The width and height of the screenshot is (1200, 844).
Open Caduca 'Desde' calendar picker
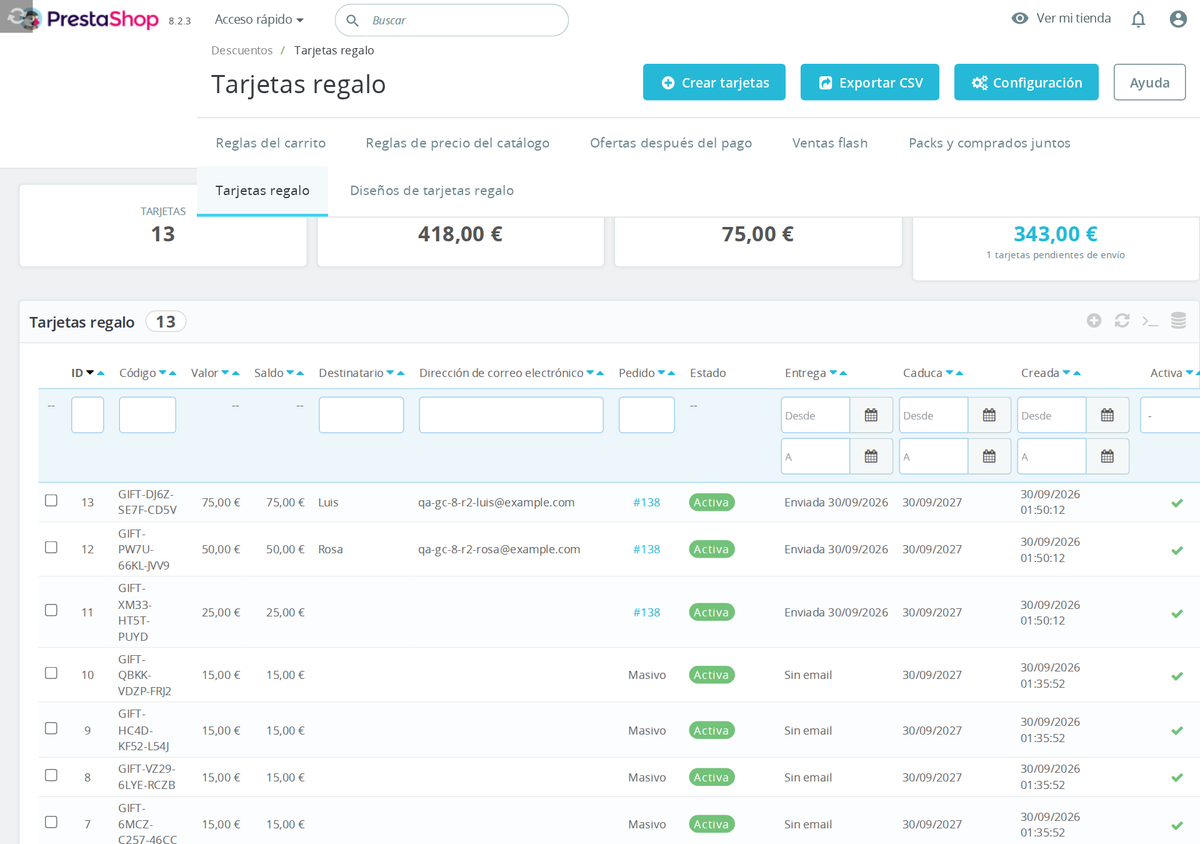coord(989,415)
